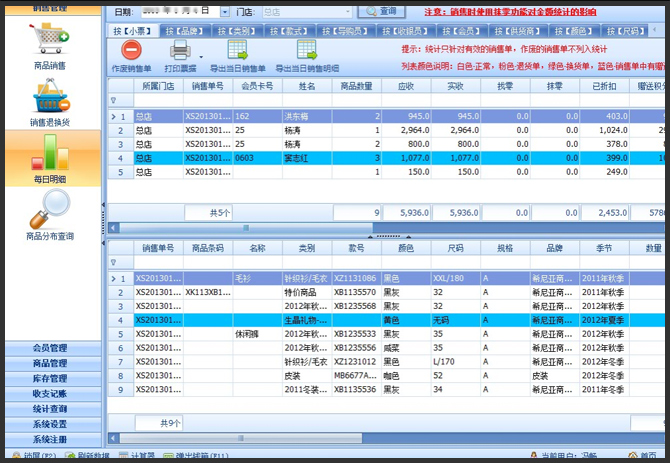Click the filter cell under 款号 column
Viewport: 670px width, 463px height.
click(356, 262)
